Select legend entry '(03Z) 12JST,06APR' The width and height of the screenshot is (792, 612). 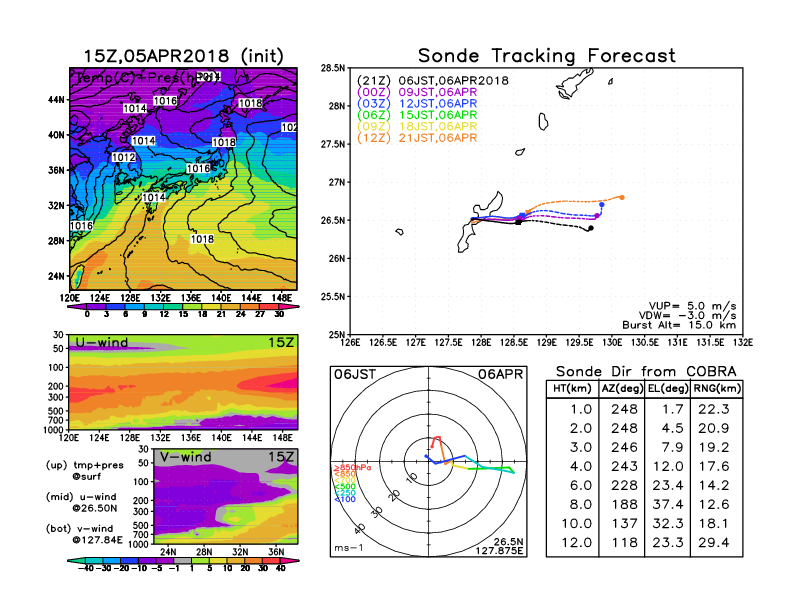(417, 104)
